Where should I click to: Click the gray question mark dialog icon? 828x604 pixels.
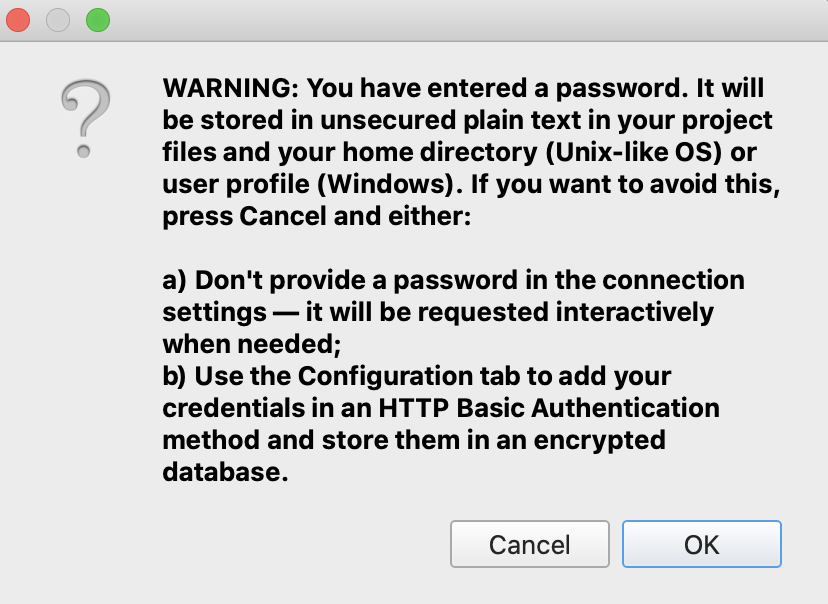click(86, 119)
